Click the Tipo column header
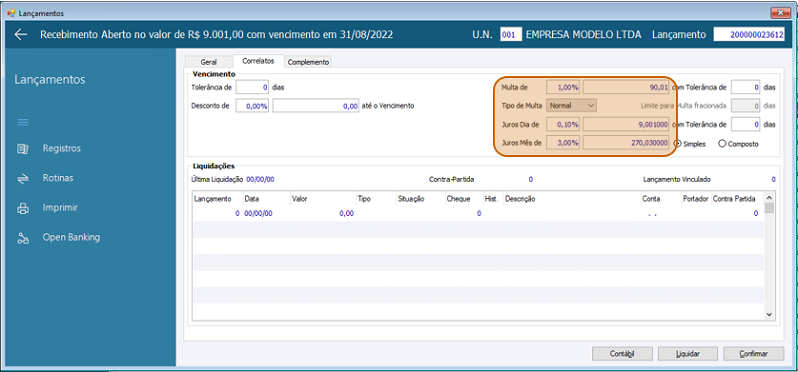This screenshot has width=798, height=372. [x=364, y=199]
